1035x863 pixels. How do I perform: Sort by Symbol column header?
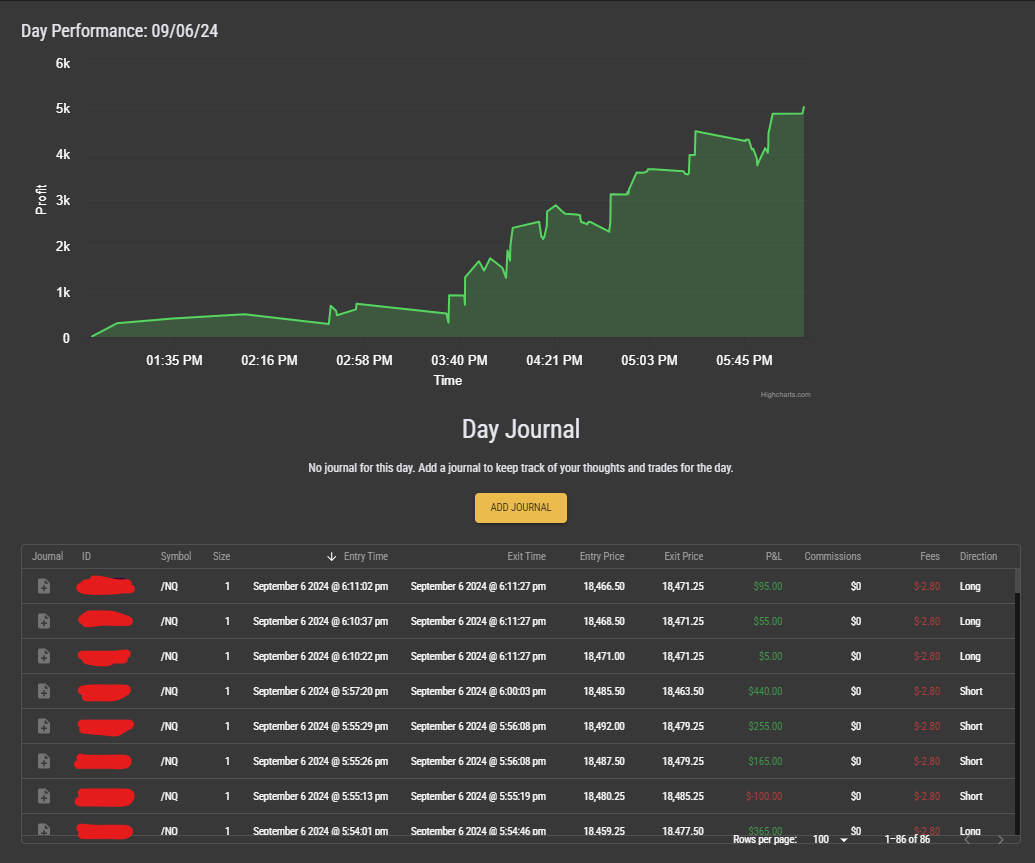click(x=175, y=557)
